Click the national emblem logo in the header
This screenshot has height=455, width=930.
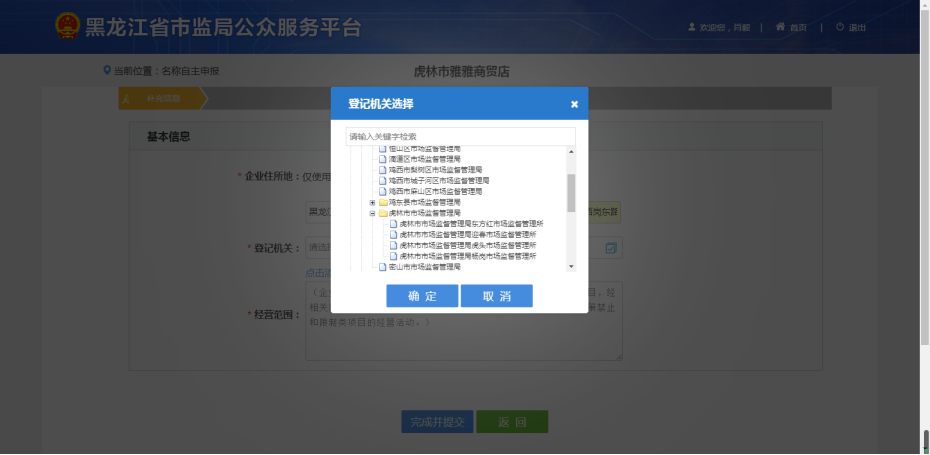click(67, 26)
